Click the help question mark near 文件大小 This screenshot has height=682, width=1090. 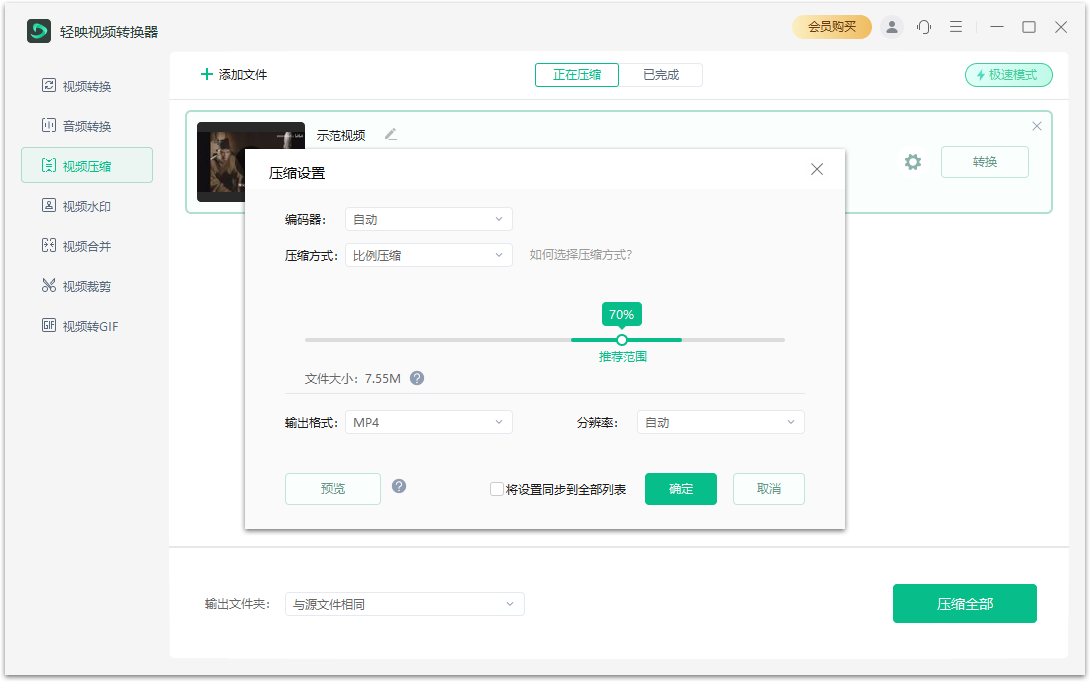pos(417,378)
